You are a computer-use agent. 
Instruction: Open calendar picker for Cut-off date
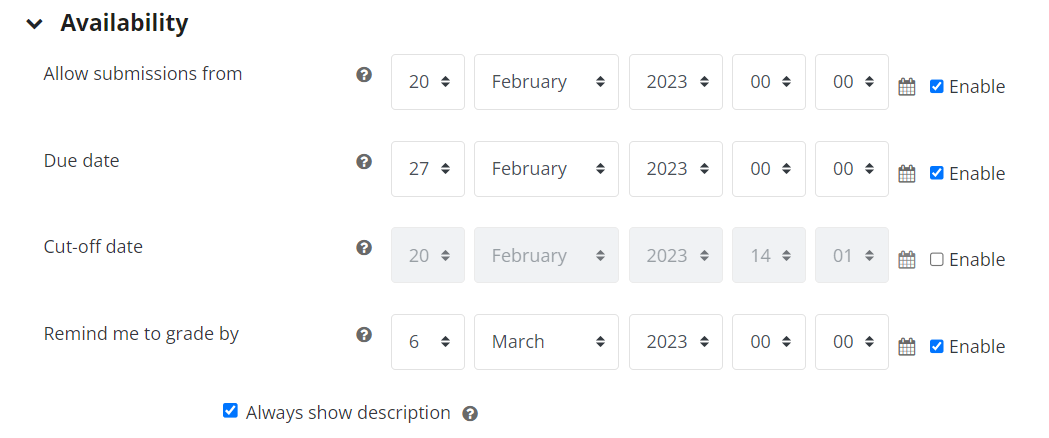[907, 259]
